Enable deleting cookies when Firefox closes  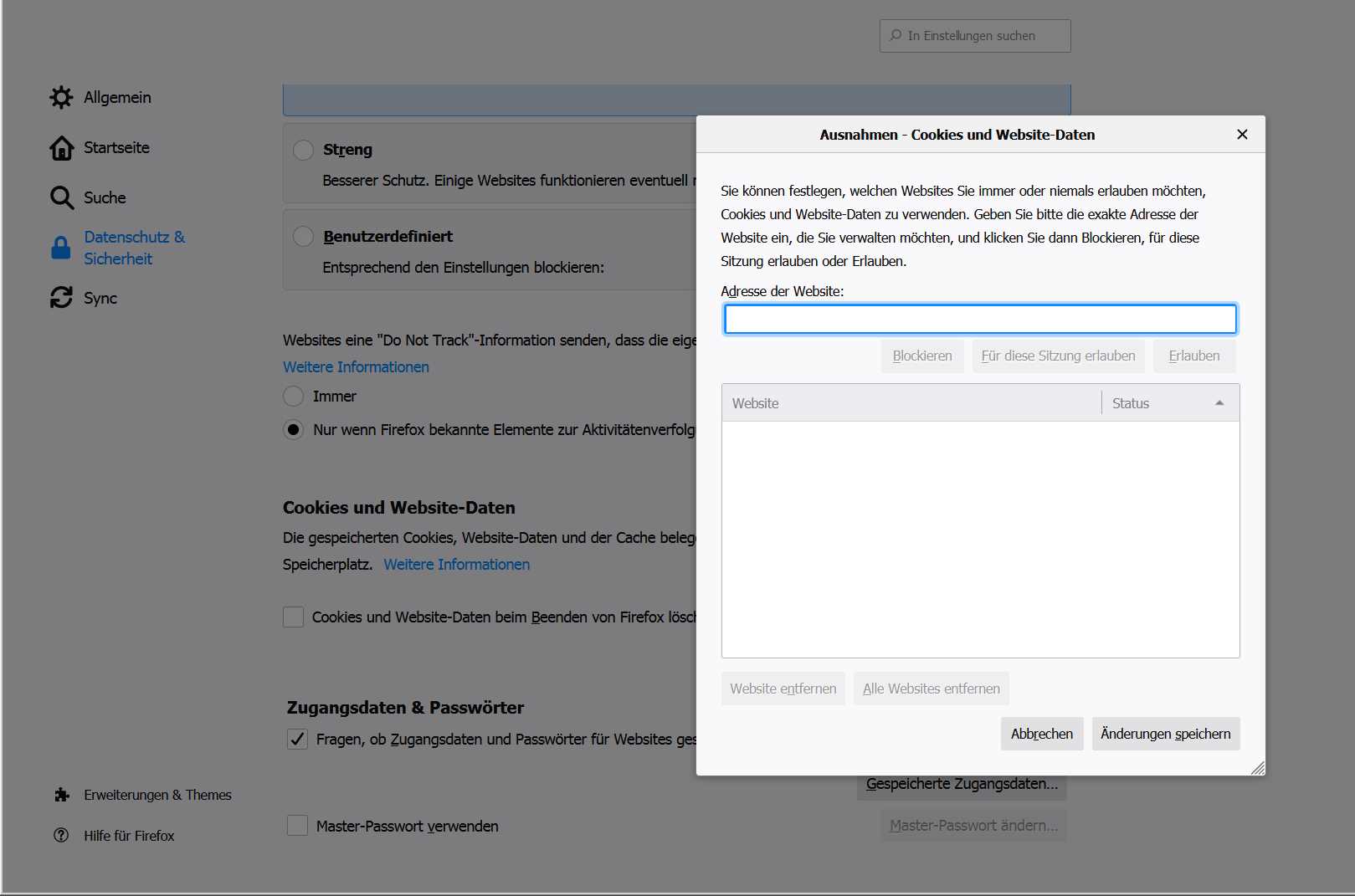pyautogui.click(x=293, y=617)
